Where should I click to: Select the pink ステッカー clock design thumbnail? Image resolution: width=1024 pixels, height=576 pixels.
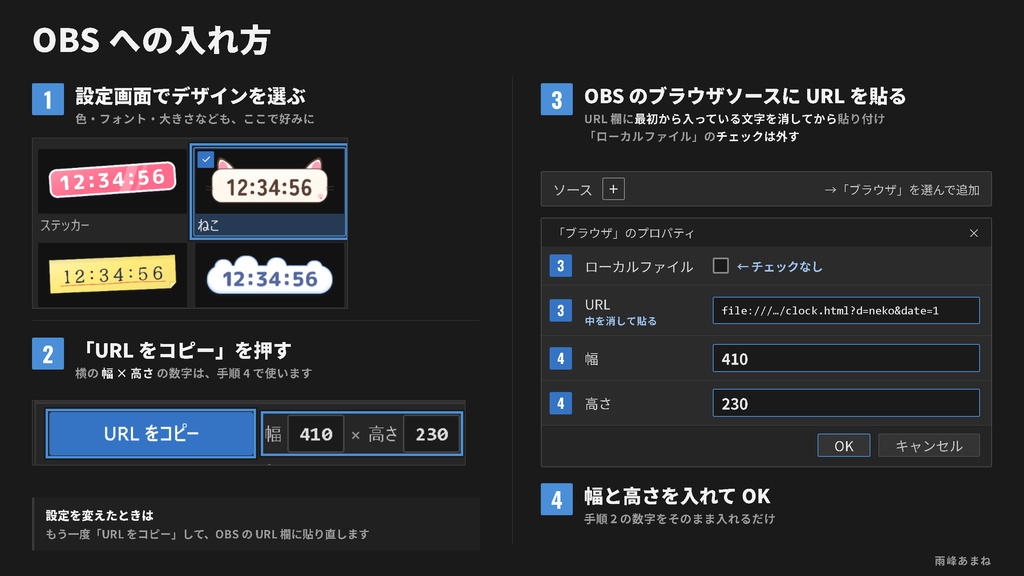112,181
